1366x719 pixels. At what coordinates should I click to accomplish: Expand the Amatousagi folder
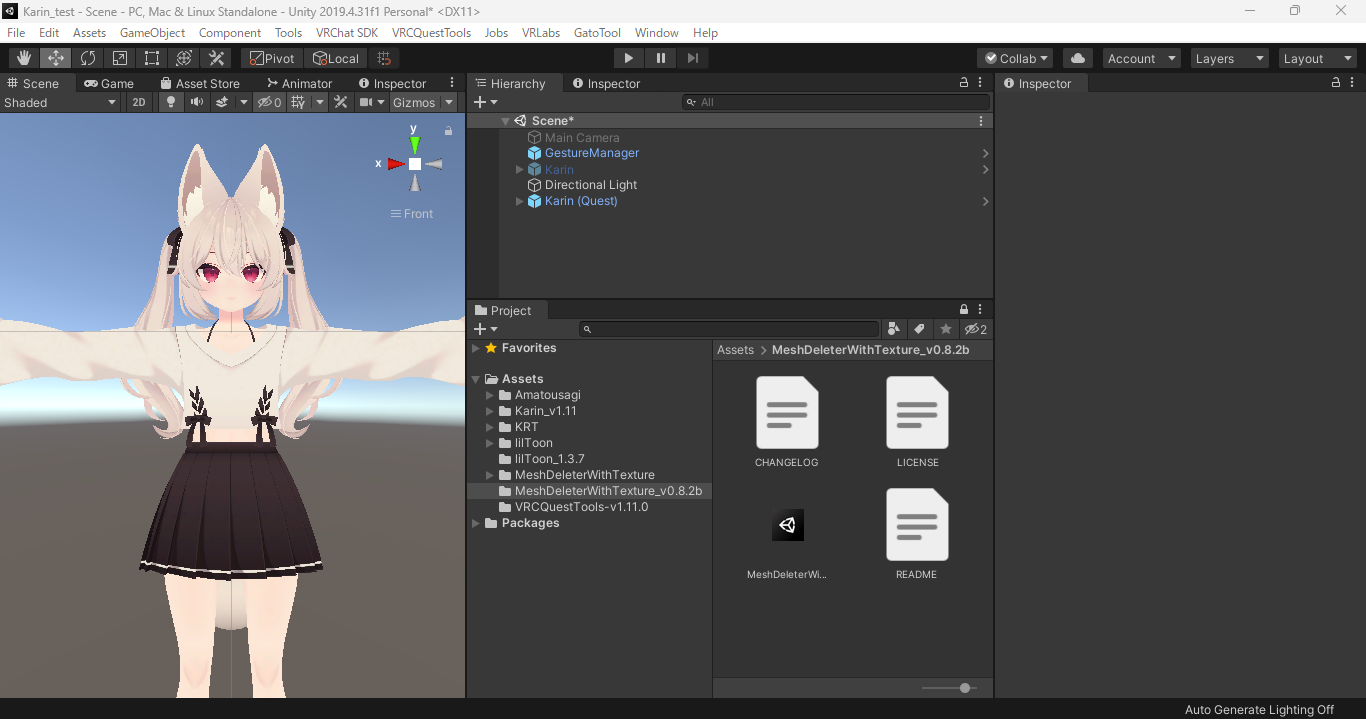[x=490, y=395]
